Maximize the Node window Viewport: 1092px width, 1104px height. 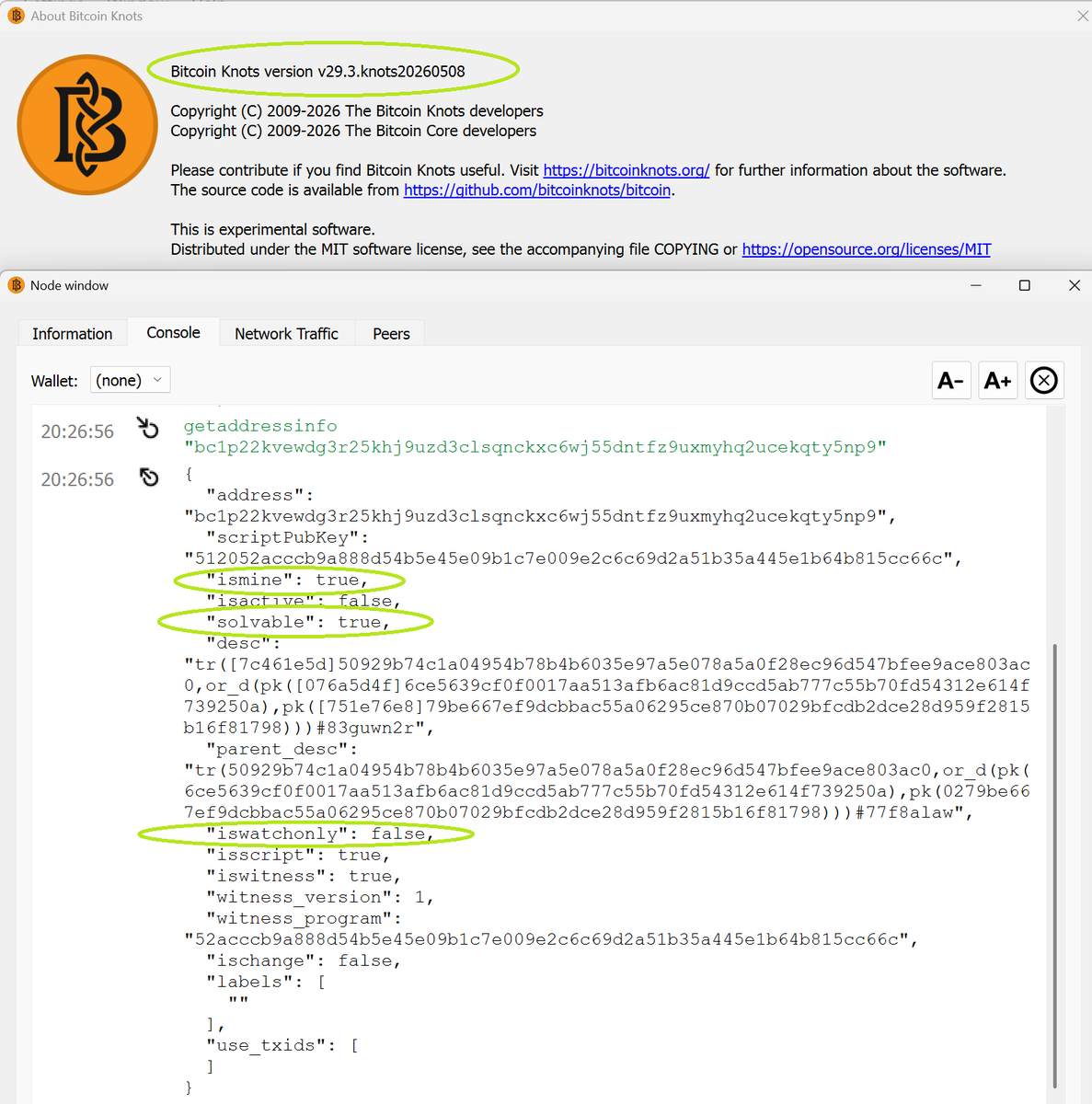click(1025, 285)
